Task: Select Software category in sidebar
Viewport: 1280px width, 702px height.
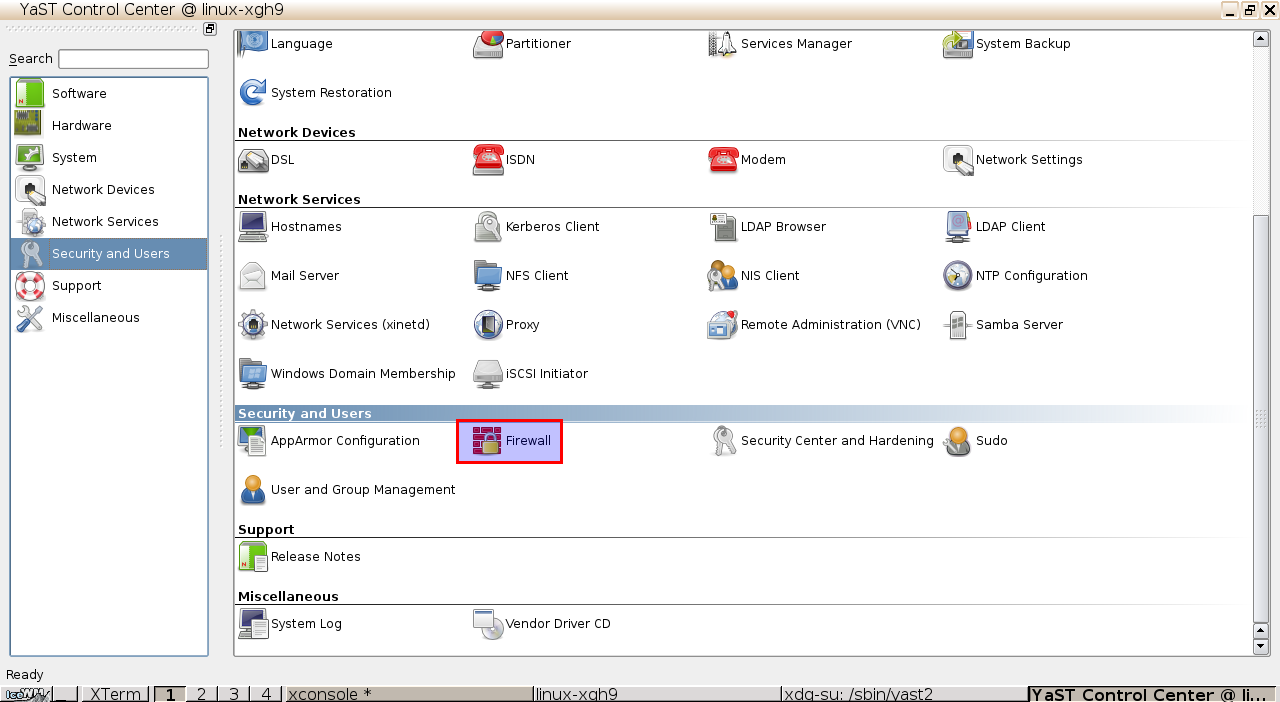Action: coord(79,94)
